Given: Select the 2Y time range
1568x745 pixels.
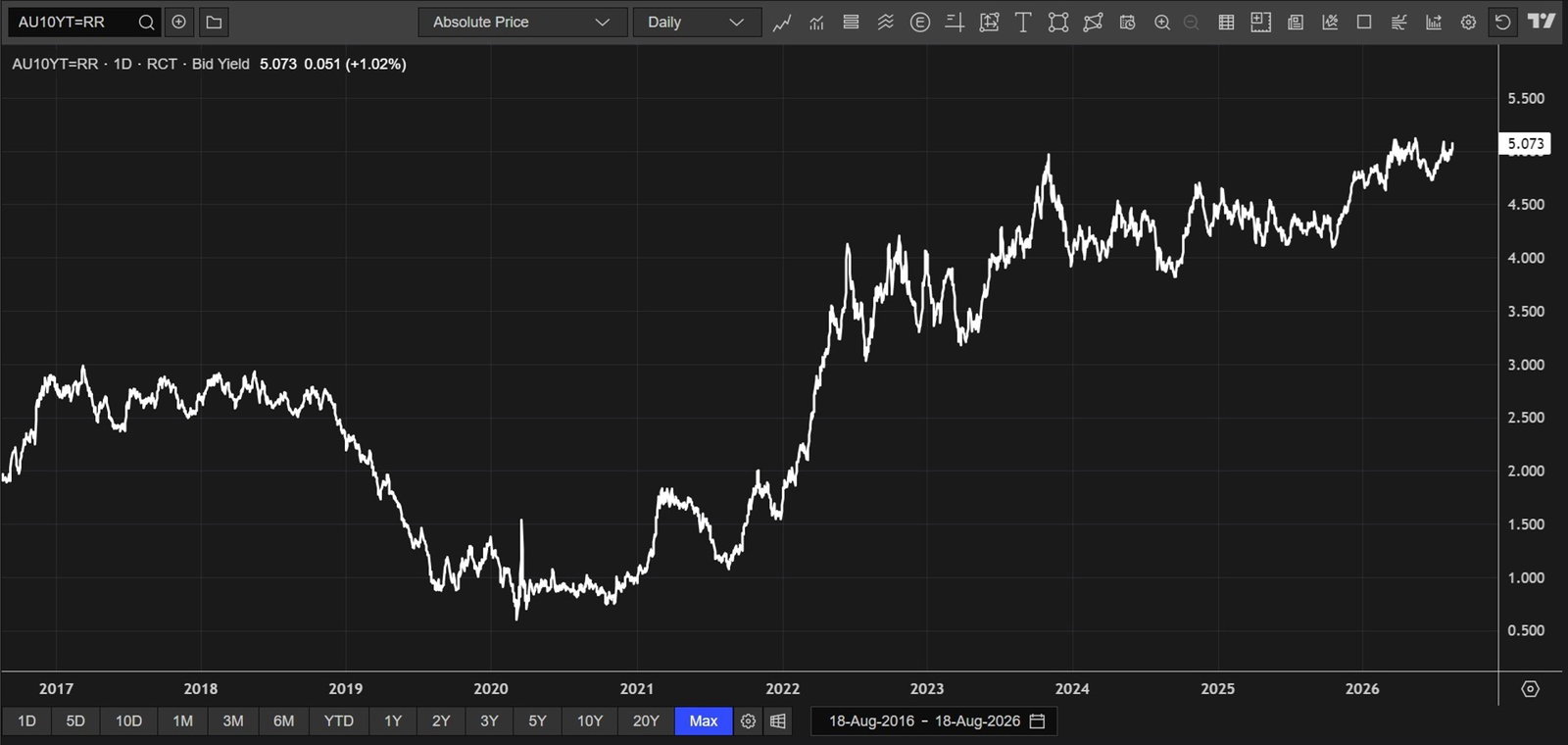Looking at the screenshot, I should coord(441,721).
